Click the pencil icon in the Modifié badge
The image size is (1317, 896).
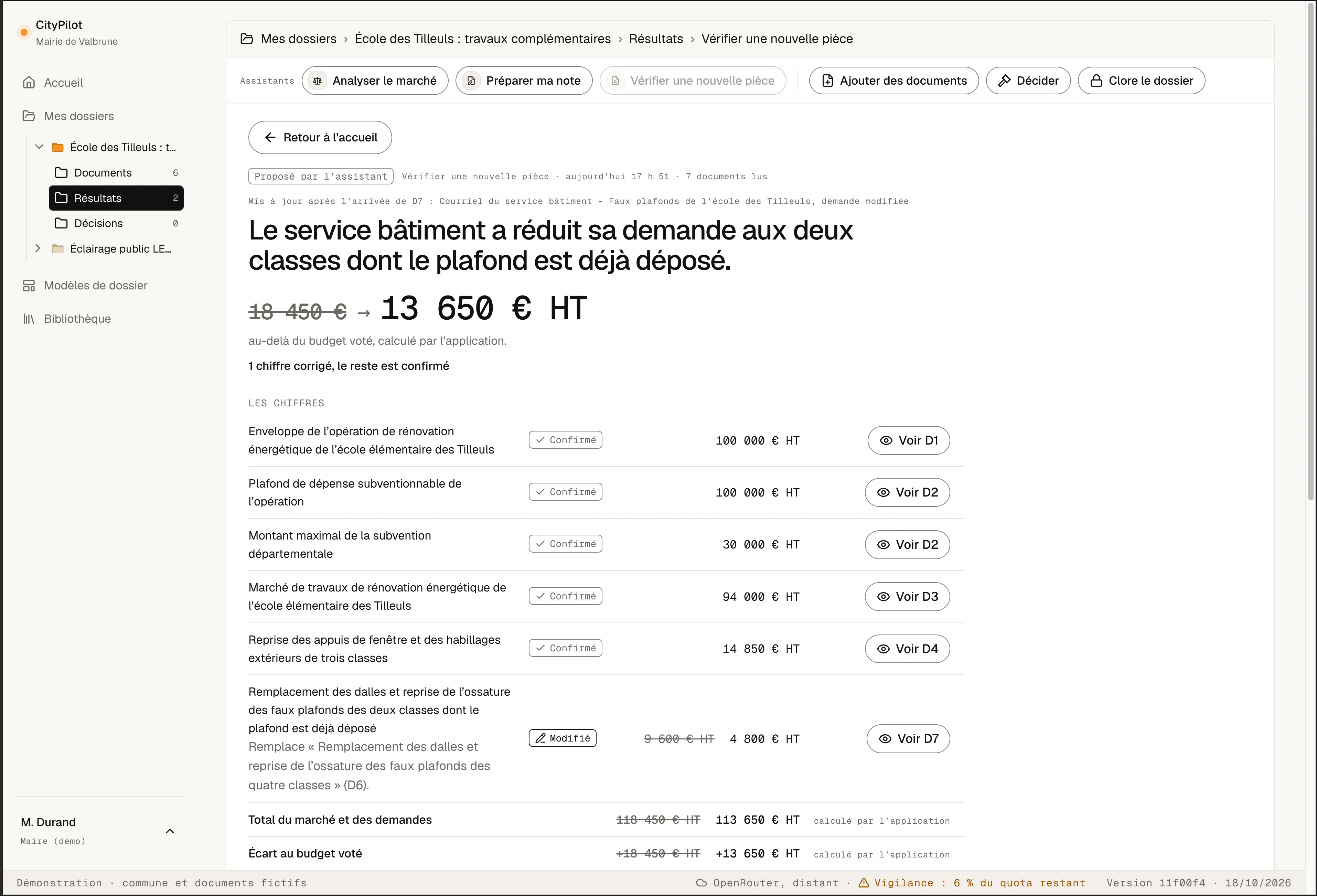[540, 738]
